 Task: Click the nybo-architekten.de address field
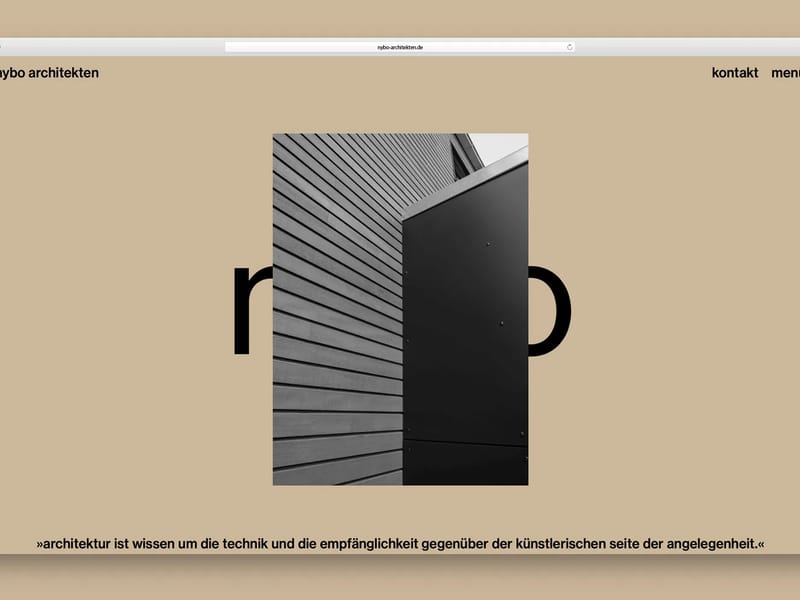click(x=400, y=47)
